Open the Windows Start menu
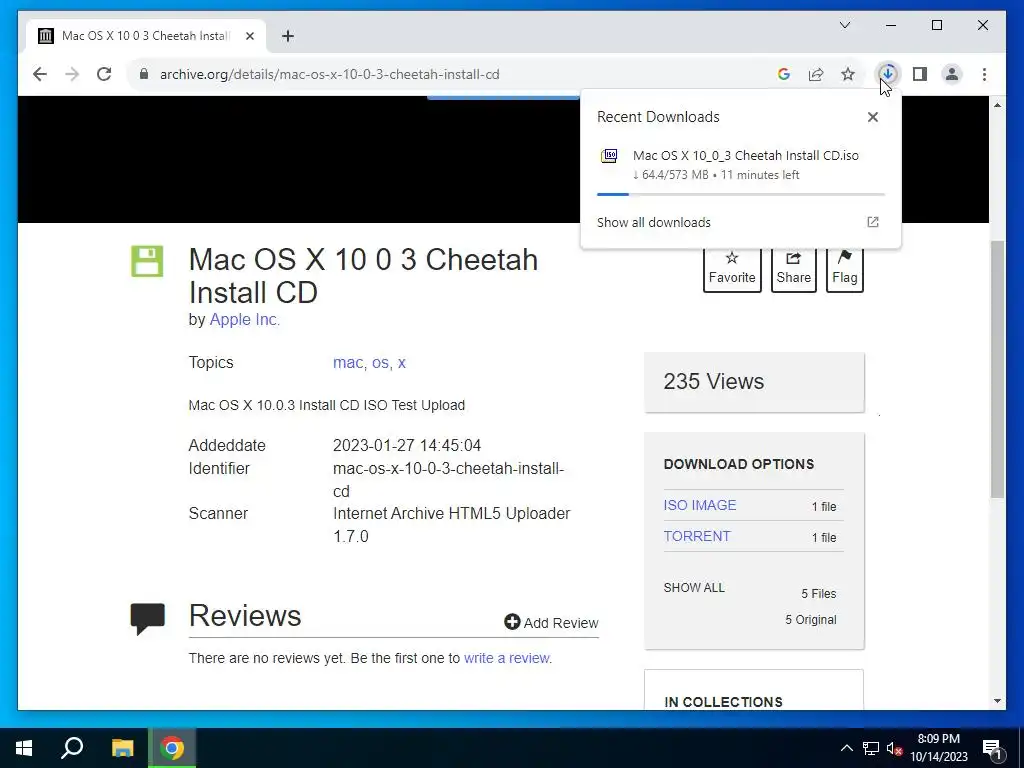 (24, 748)
